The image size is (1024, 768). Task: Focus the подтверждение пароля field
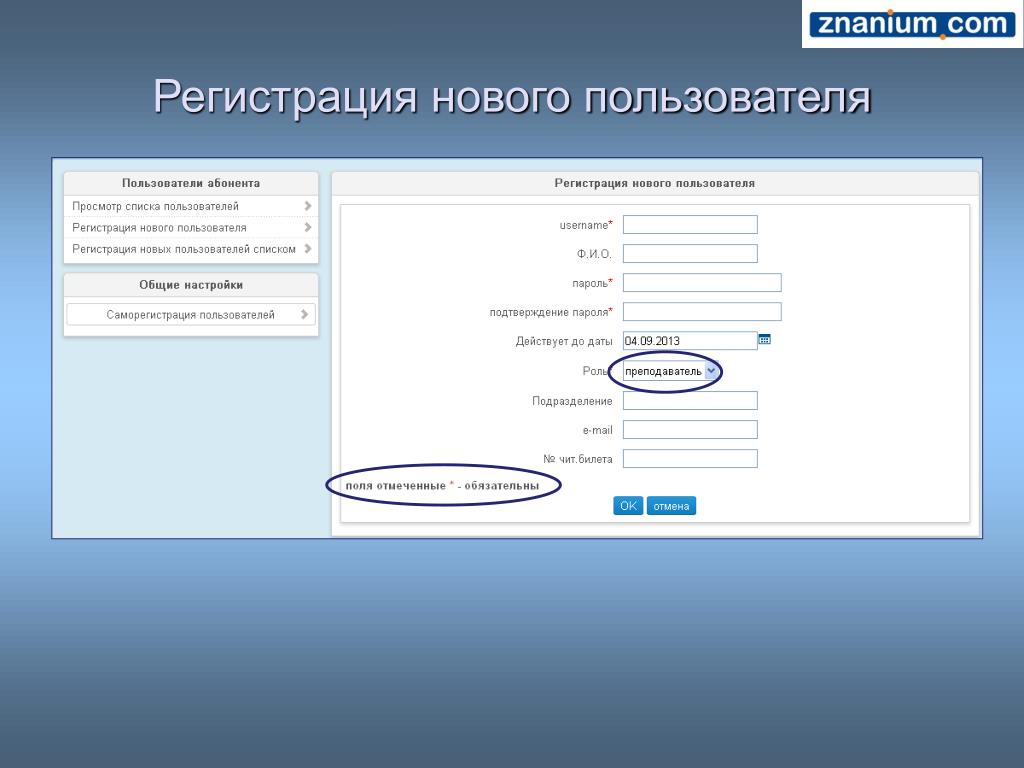click(x=702, y=312)
